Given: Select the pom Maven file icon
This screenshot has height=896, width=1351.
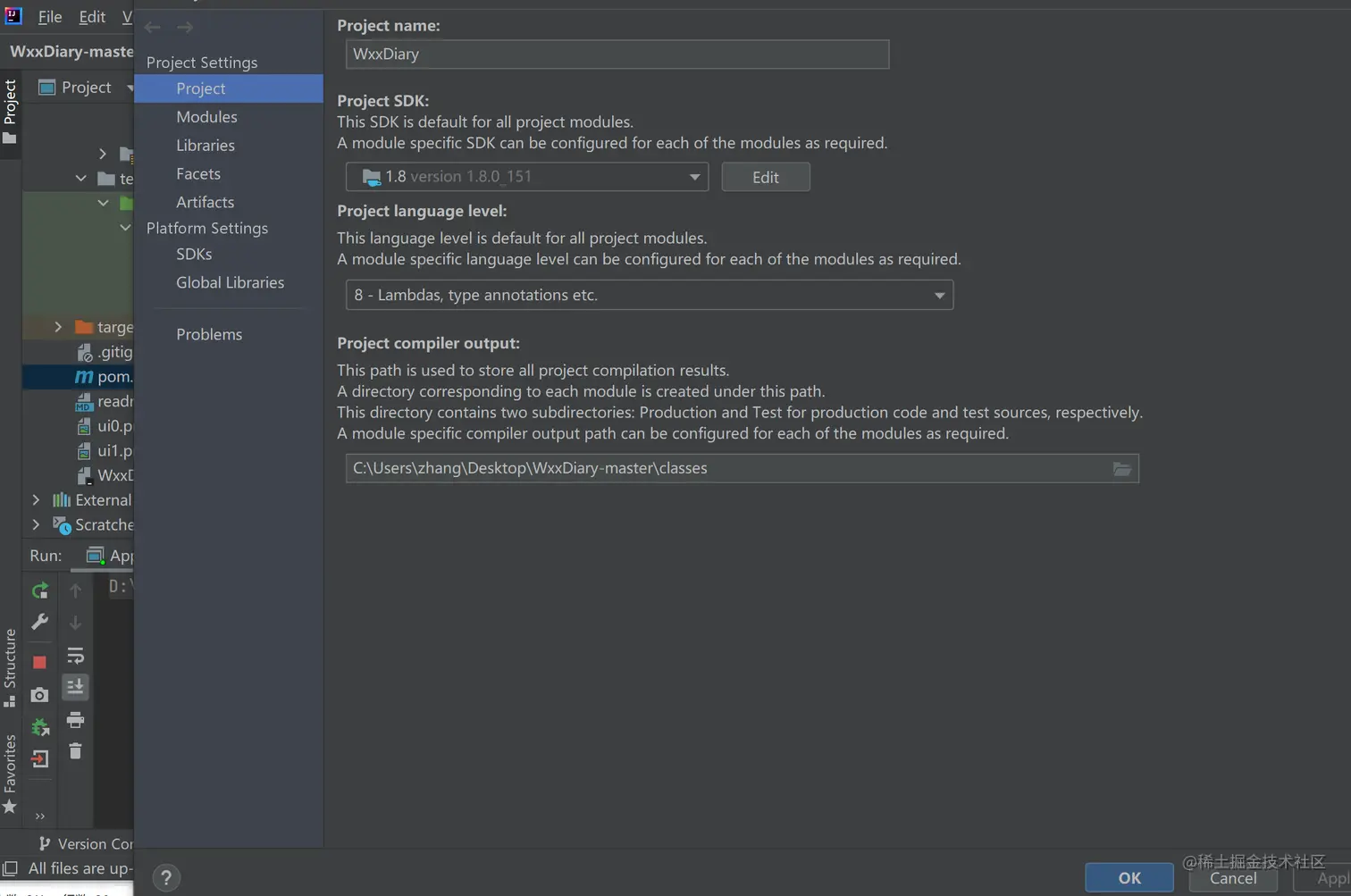Looking at the screenshot, I should 84,377.
